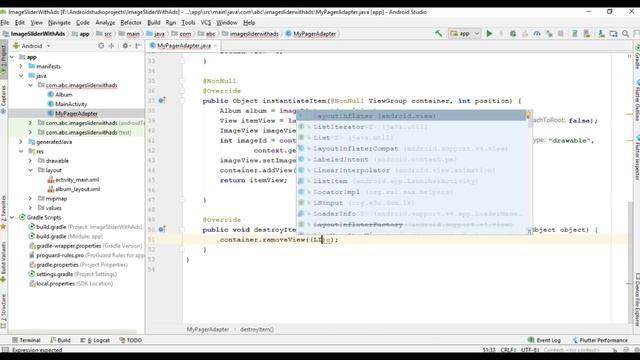The height and width of the screenshot is (360, 640).
Task: Click the Make Project hammer icon
Action: click(438, 33)
